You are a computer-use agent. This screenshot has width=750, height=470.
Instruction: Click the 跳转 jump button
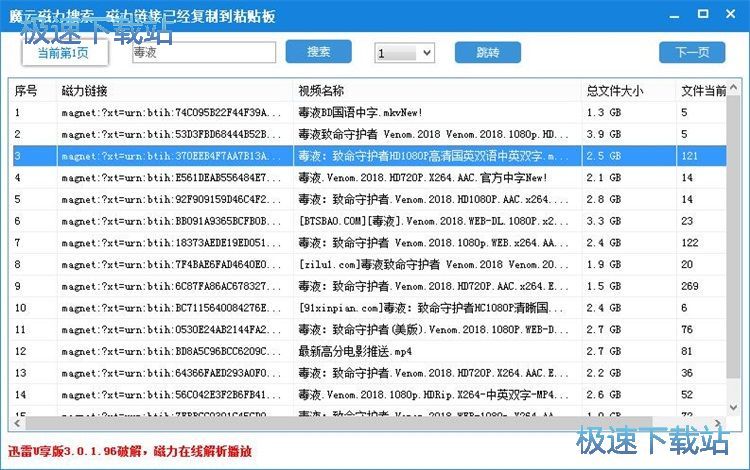[487, 52]
